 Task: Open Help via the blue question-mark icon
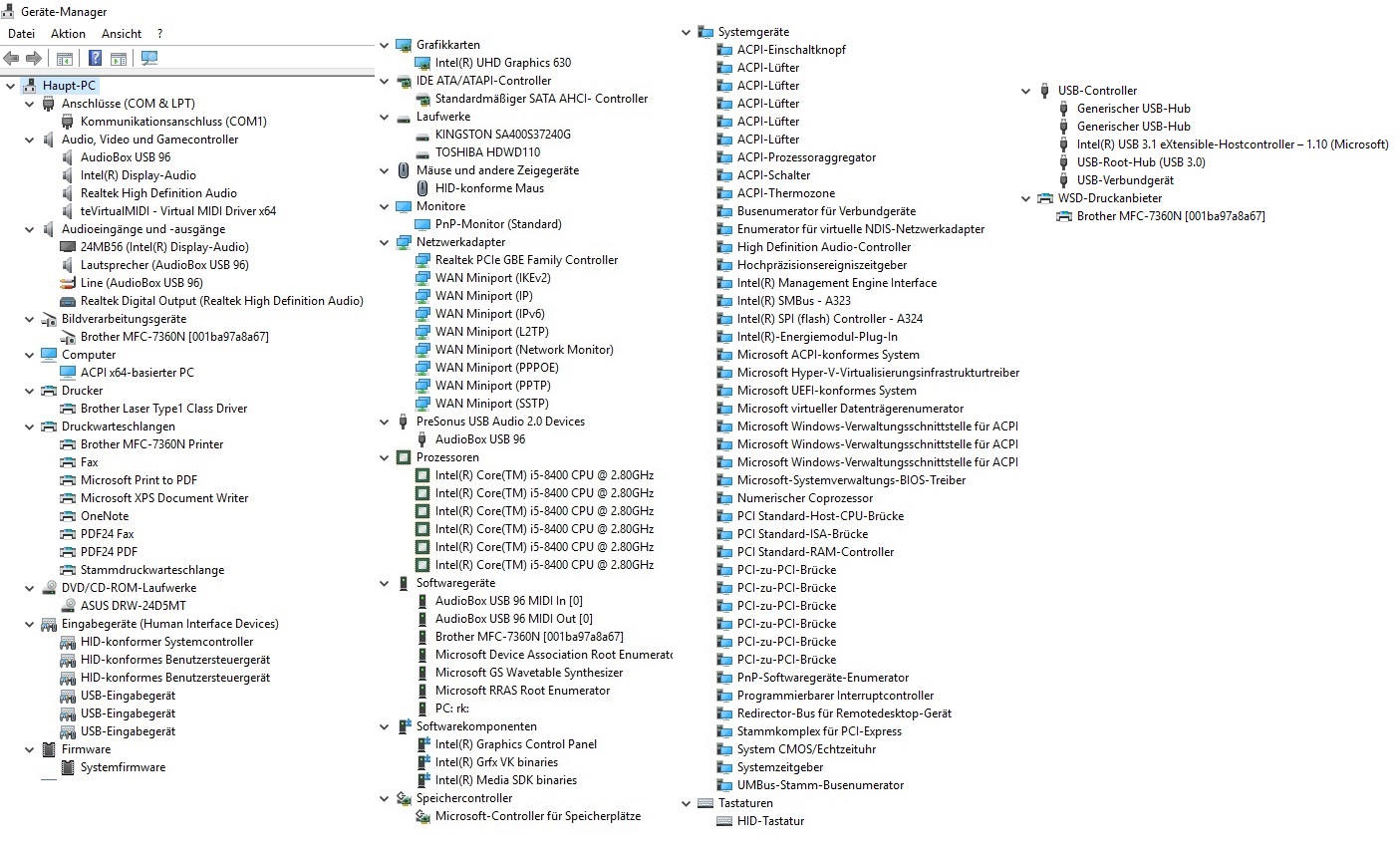pyautogui.click(x=95, y=58)
